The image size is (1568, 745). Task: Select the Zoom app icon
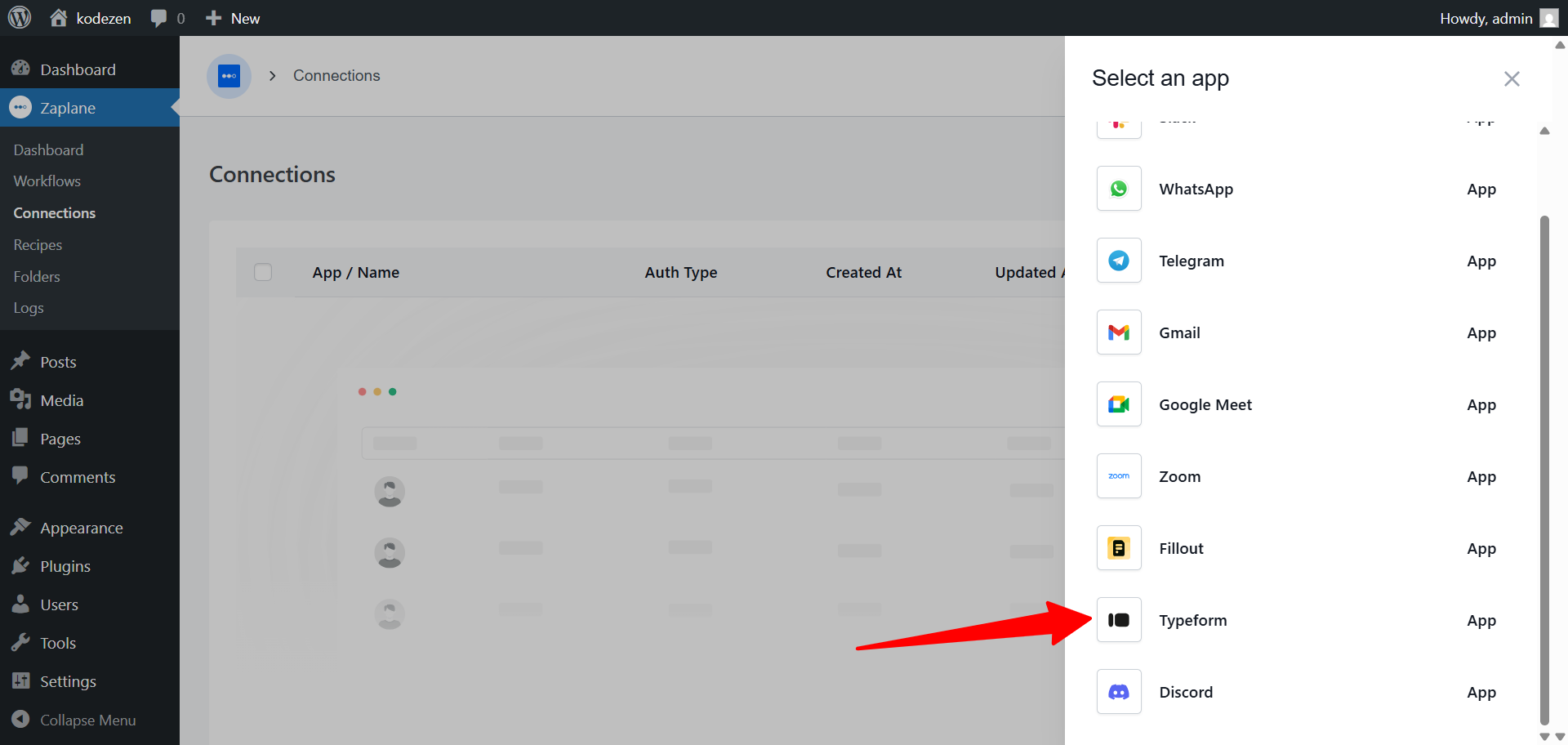coord(1119,476)
